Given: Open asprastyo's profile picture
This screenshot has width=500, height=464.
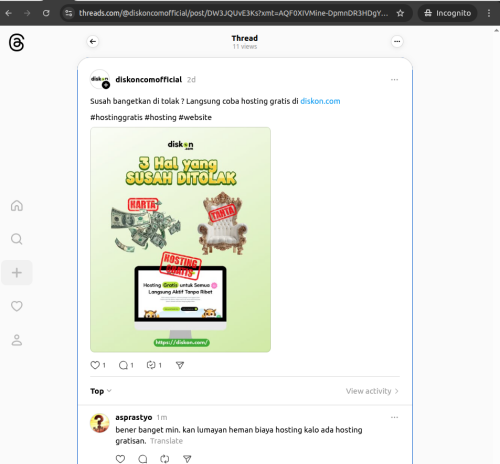Looking at the screenshot, I should (x=100, y=423).
